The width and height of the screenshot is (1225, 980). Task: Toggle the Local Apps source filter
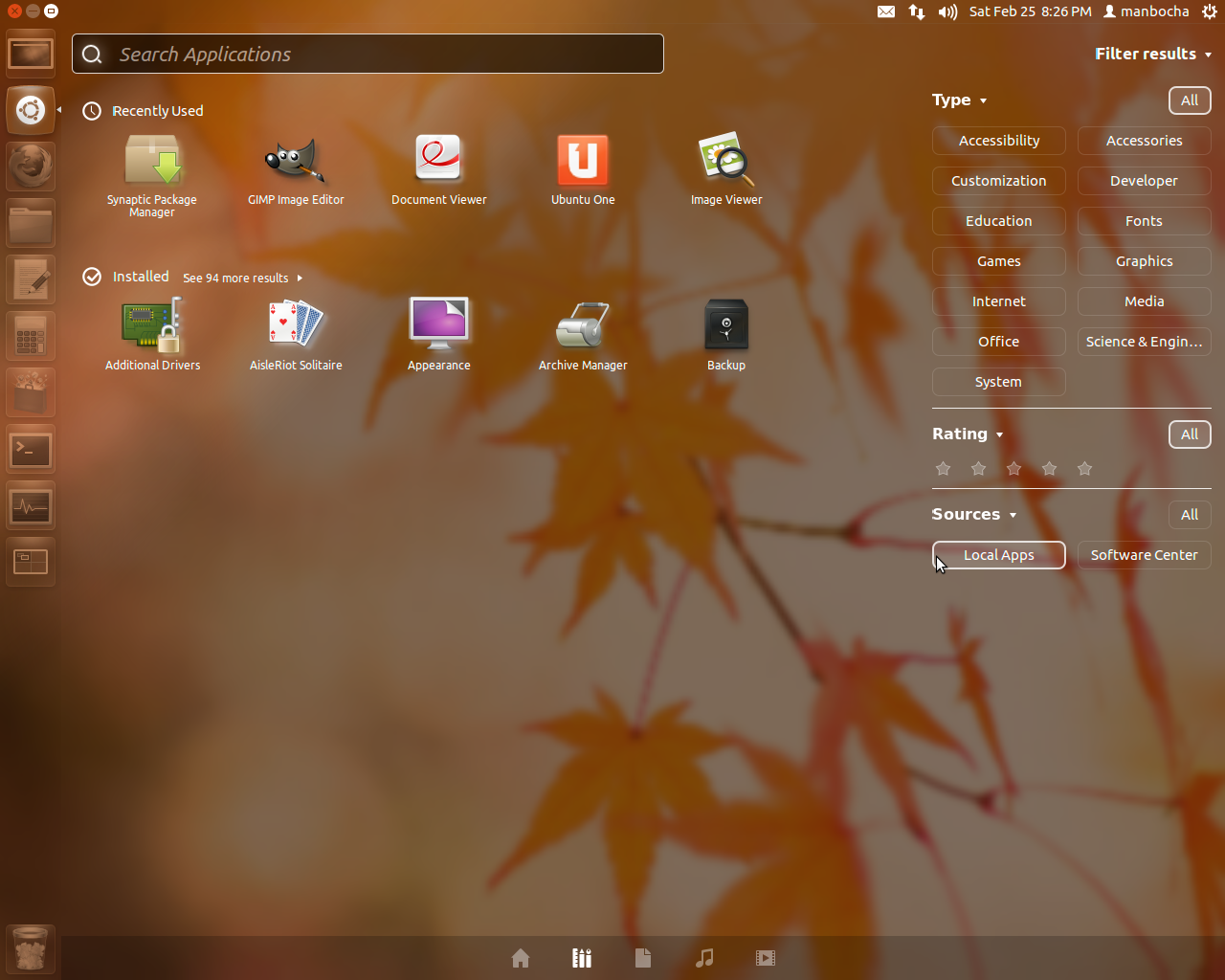coord(998,555)
